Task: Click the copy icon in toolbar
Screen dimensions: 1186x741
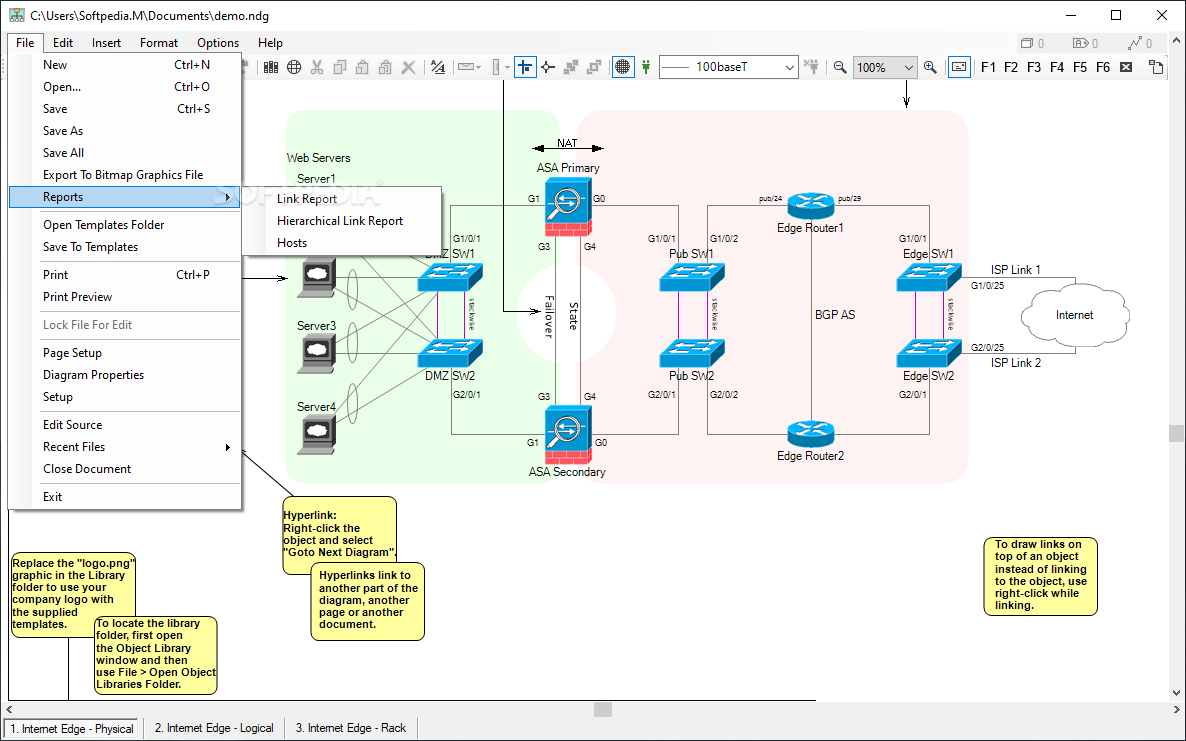Action: [340, 67]
